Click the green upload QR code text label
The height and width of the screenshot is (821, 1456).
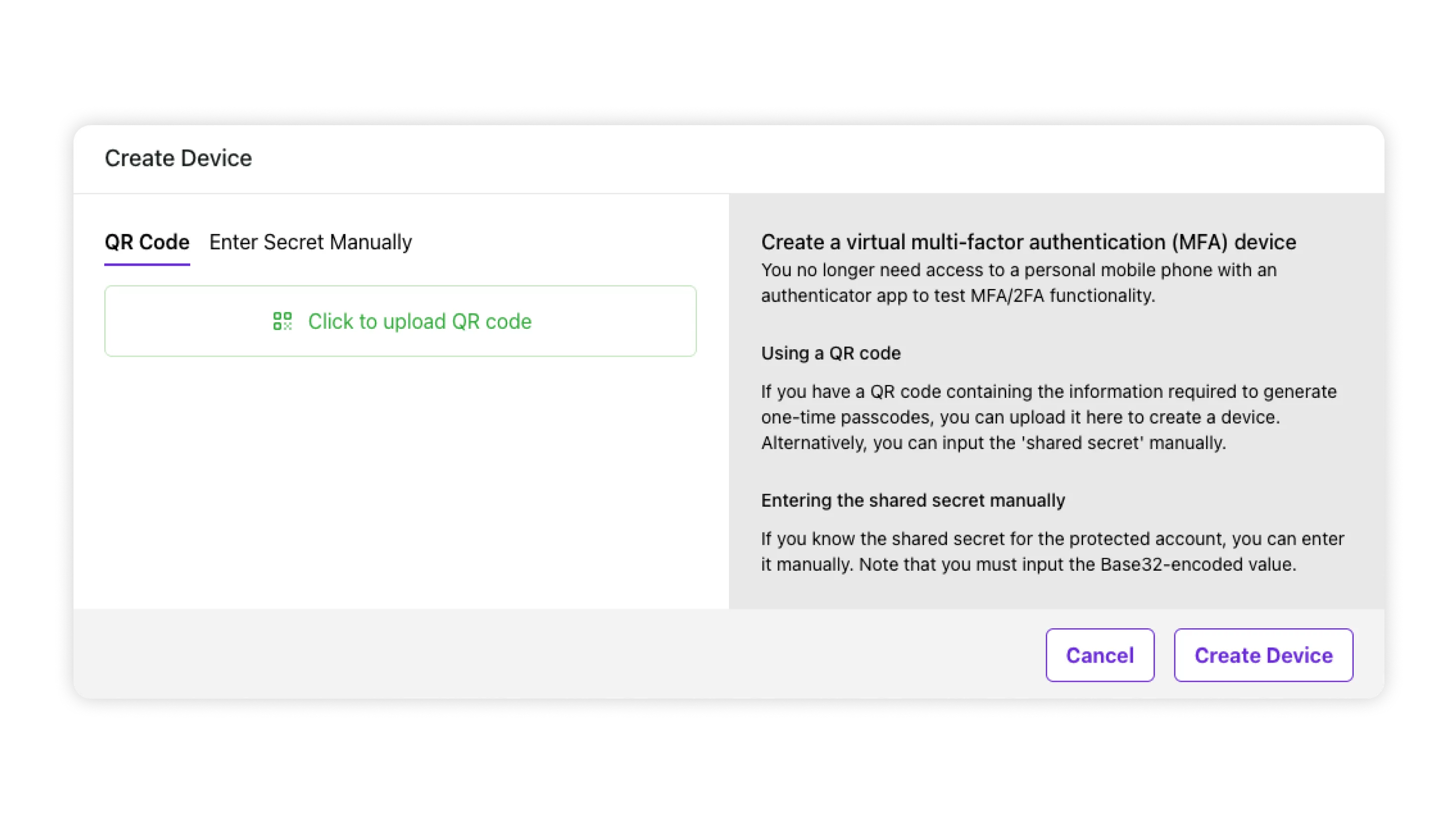tap(420, 321)
